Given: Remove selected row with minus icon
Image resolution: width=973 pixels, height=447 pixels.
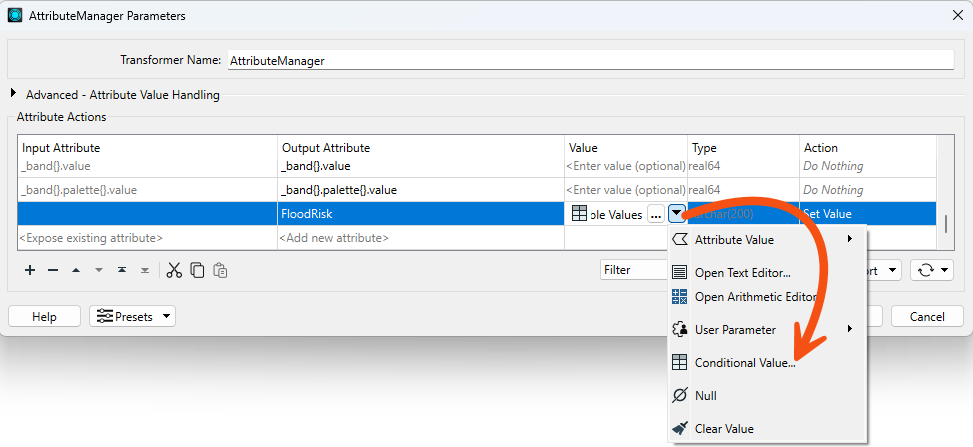Looking at the screenshot, I should click(53, 270).
